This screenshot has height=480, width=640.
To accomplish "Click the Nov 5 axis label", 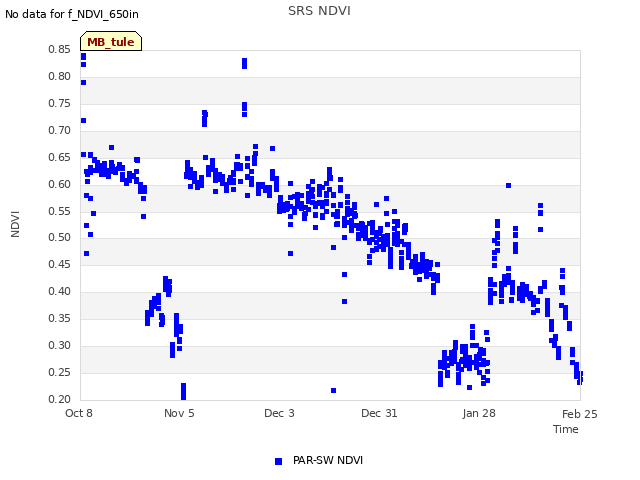I will pos(179,413).
